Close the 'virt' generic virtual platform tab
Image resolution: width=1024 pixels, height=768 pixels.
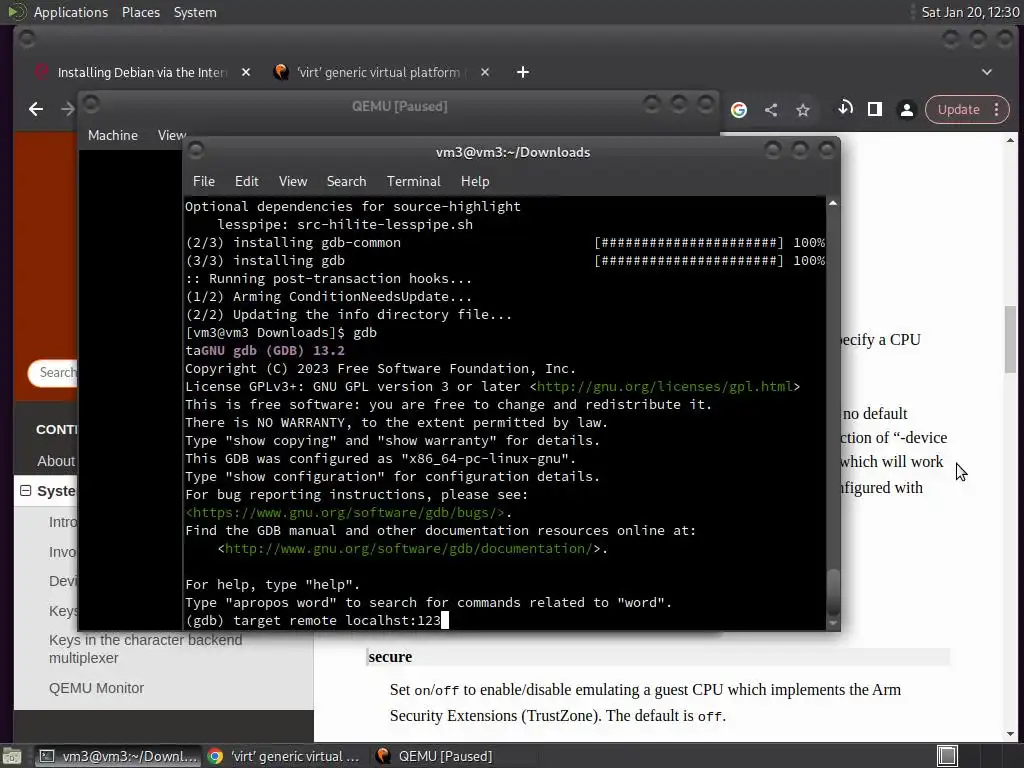point(485,72)
